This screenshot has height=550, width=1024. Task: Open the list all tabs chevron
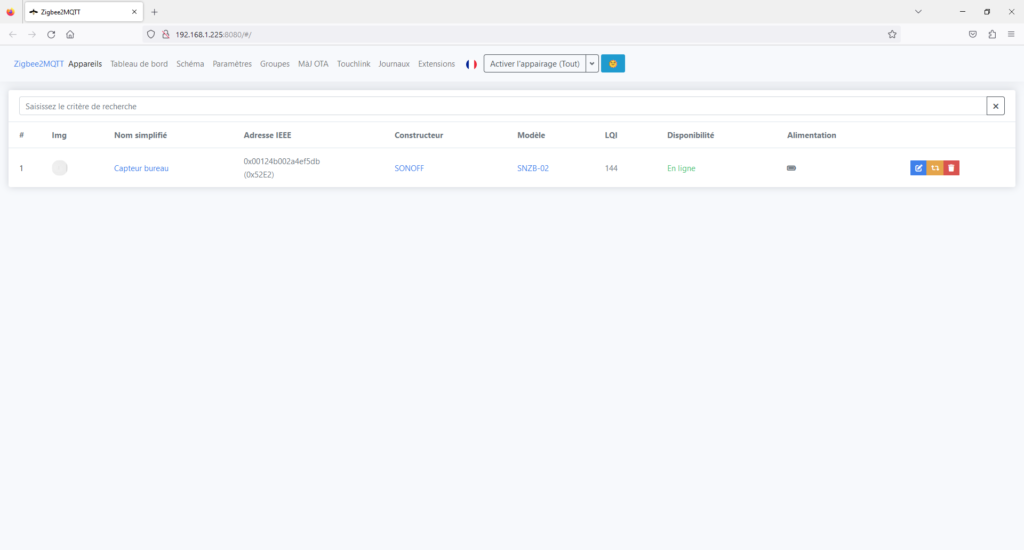918,11
